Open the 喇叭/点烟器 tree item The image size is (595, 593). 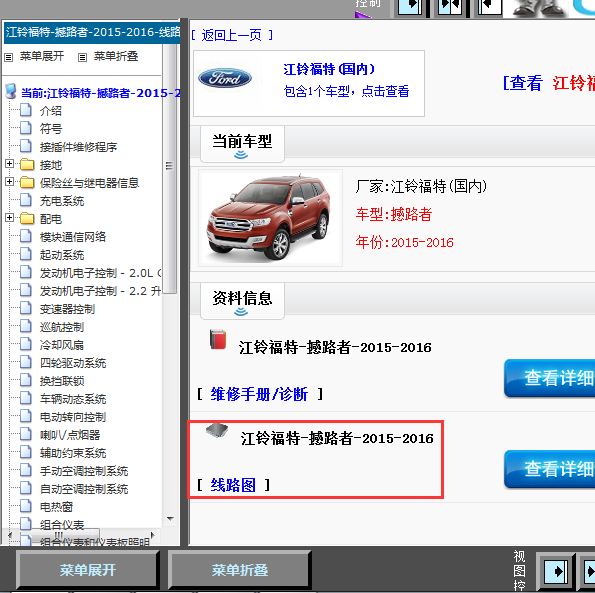(x=70, y=435)
